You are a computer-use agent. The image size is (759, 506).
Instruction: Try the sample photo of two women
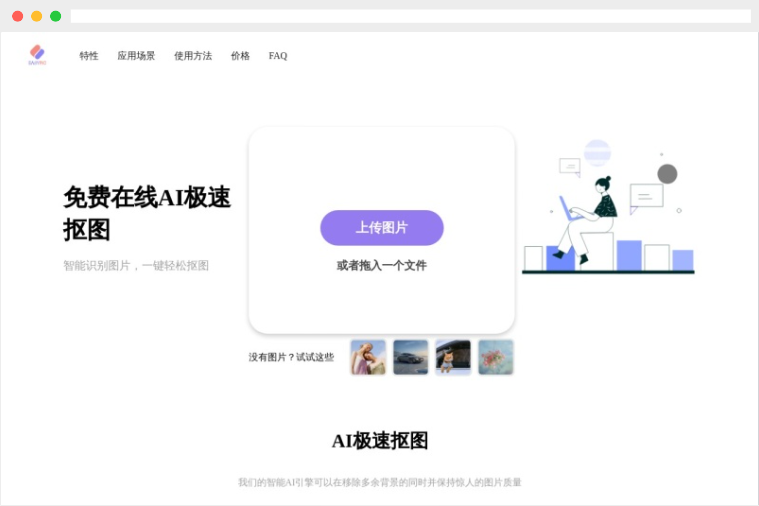[368, 357]
